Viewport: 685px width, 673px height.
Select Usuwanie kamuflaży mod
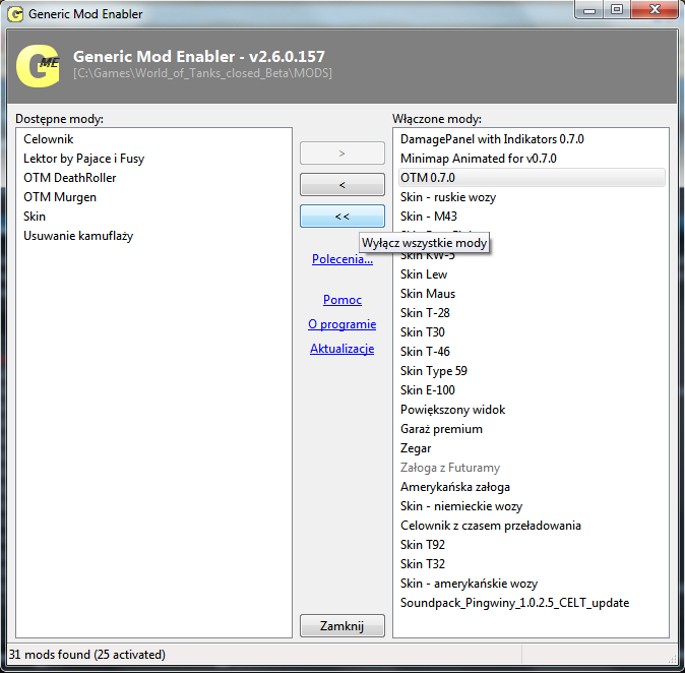(x=78, y=236)
